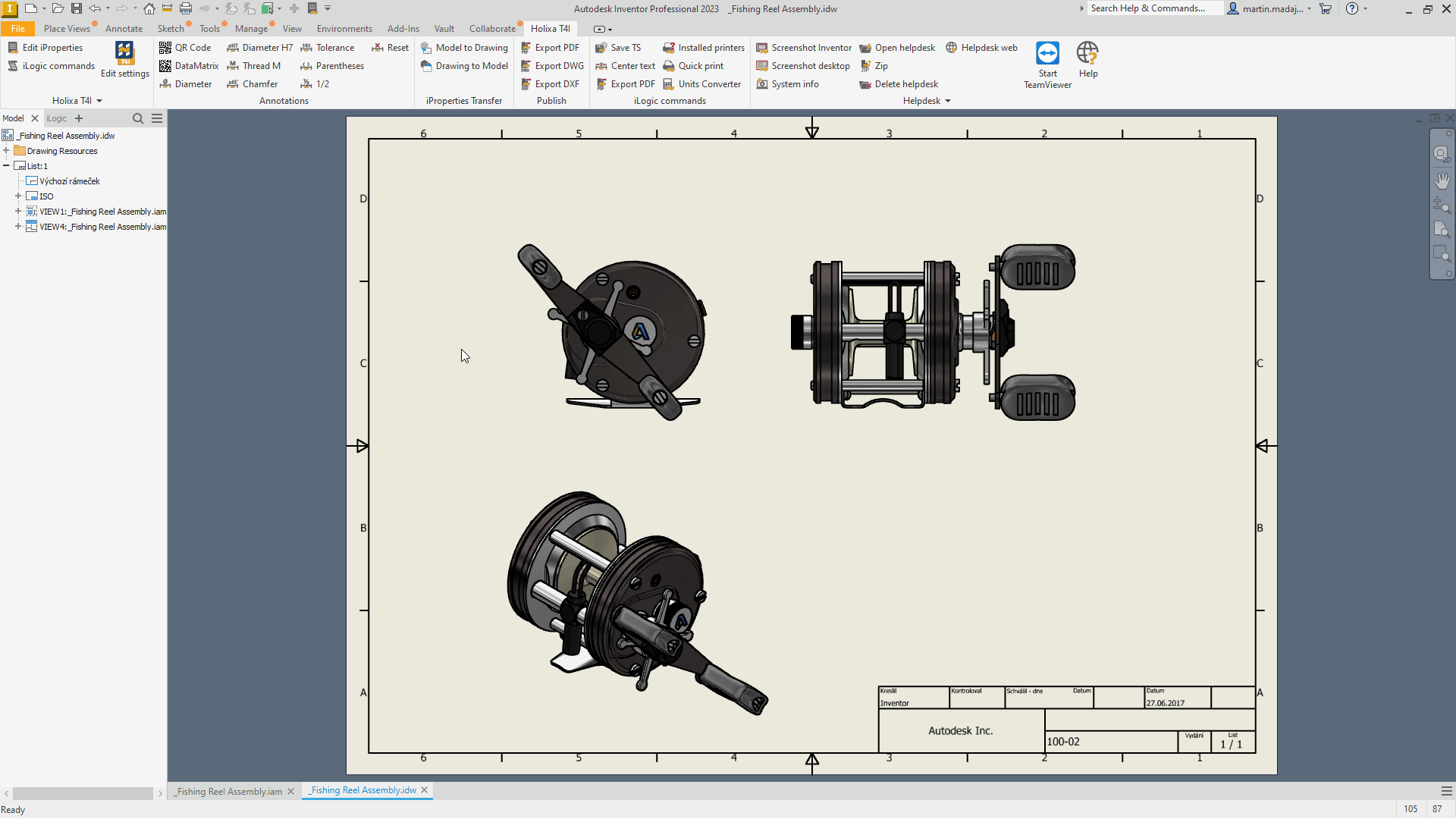Image resolution: width=1456 pixels, height=819 pixels.
Task: Expand the Drawing Resources folder
Action: pyautogui.click(x=6, y=151)
